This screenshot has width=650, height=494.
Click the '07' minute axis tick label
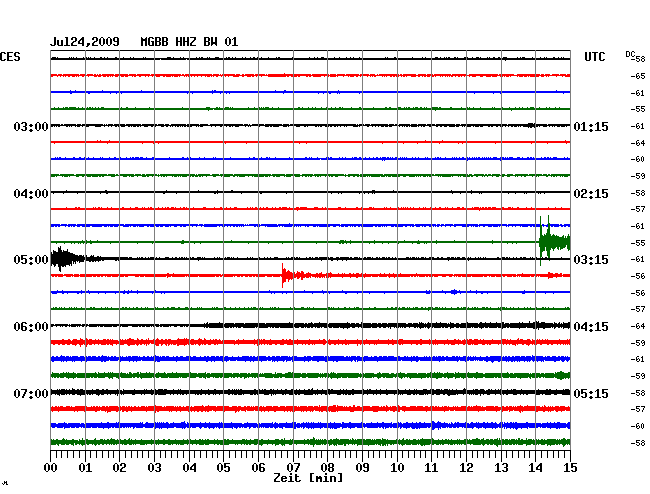point(293,468)
